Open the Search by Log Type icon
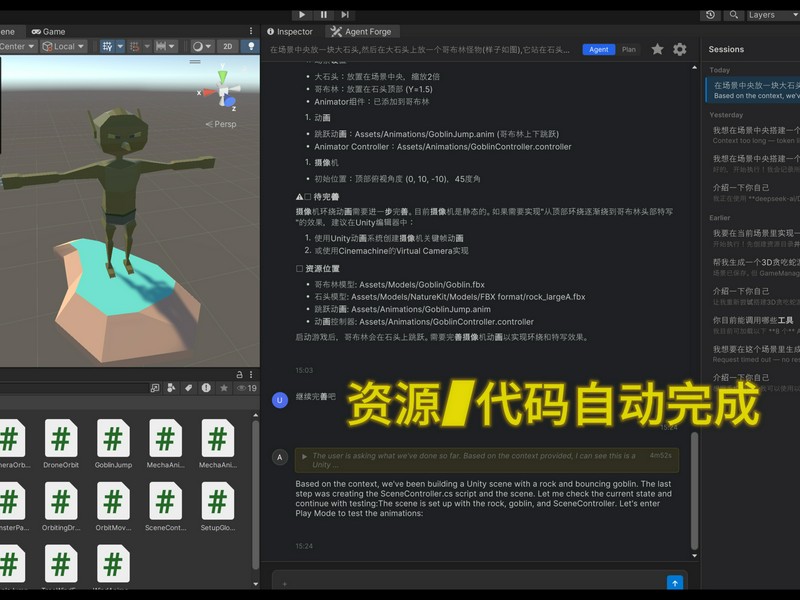The height and width of the screenshot is (600, 800). pyautogui.click(x=206, y=388)
